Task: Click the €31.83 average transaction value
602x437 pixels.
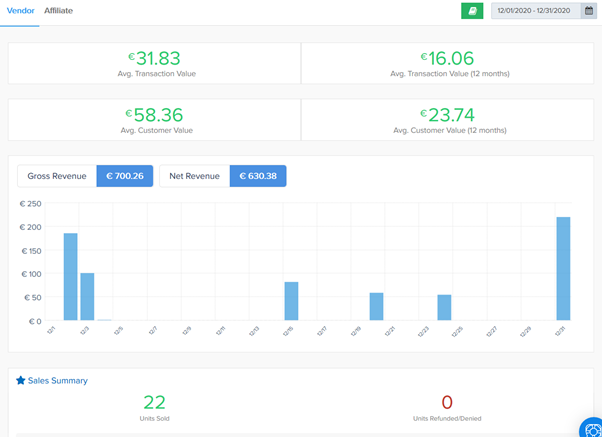Action: [x=154, y=58]
